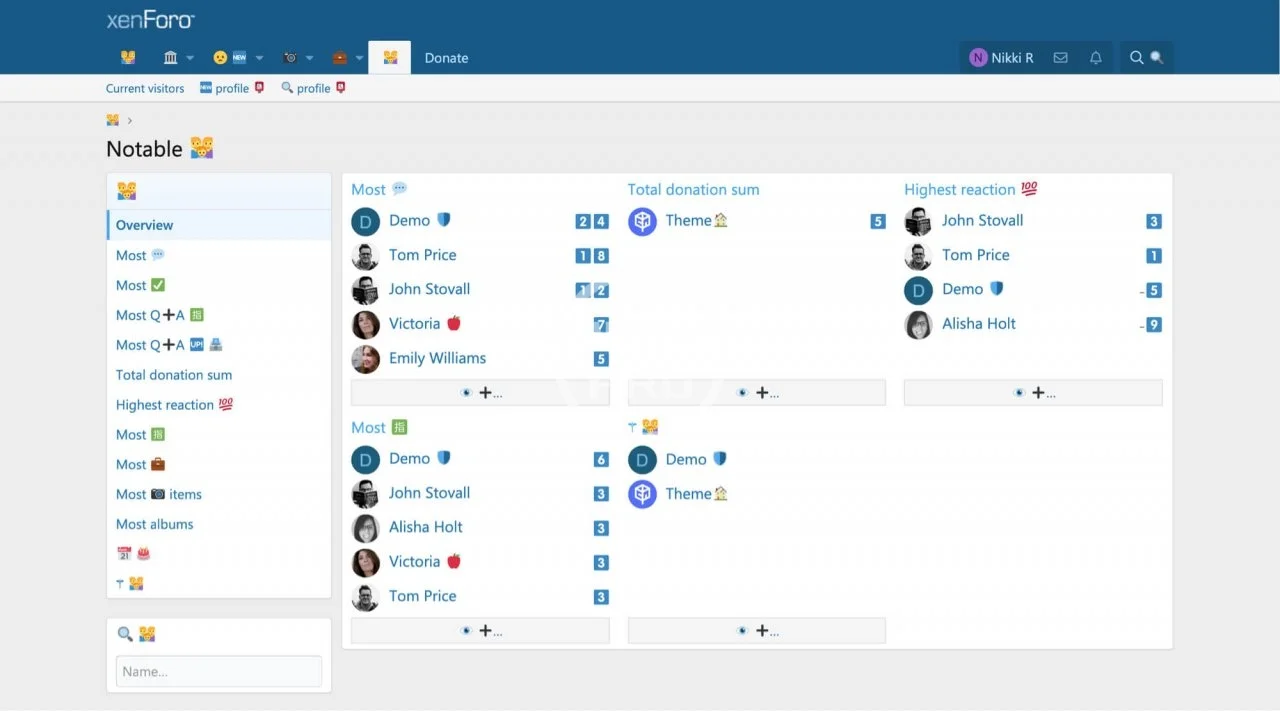Expand the dropdown arrow beside the briefcase icon

click(x=359, y=58)
